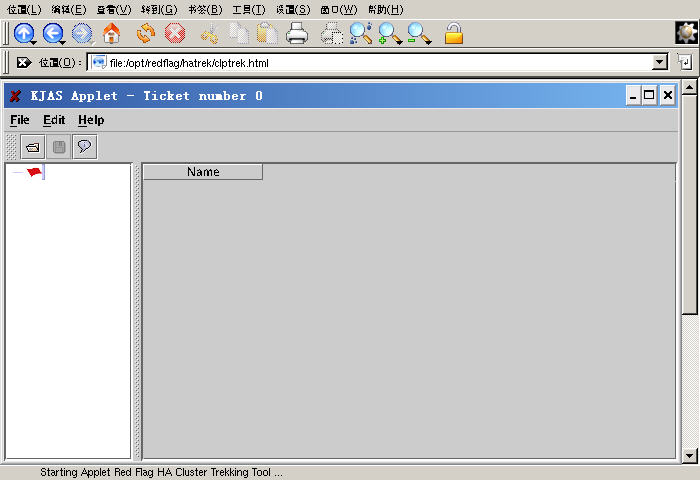Open the applet File menu

tap(20, 120)
